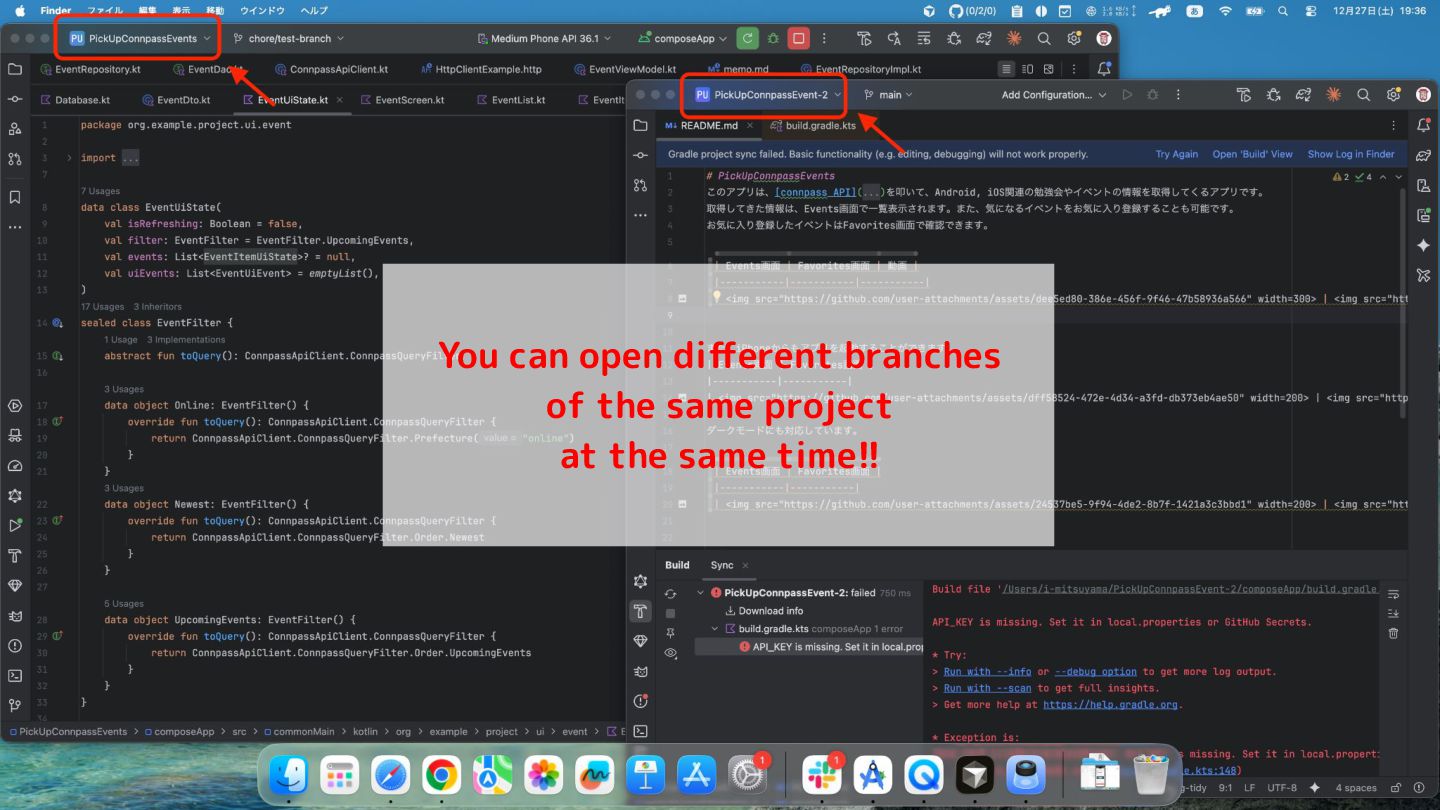Screen dimensions: 1440x810
Task: Click Search magnifier in front window toolbar
Action: (1363, 95)
